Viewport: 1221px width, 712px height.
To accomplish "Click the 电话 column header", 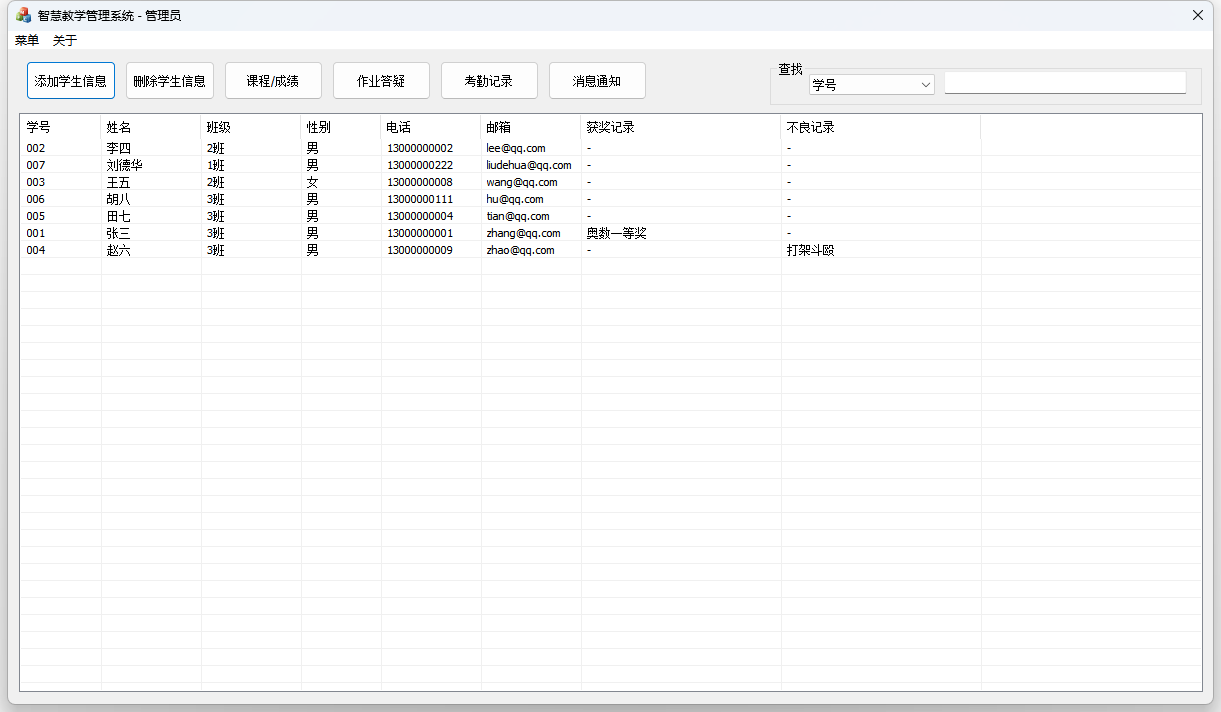I will pos(398,125).
